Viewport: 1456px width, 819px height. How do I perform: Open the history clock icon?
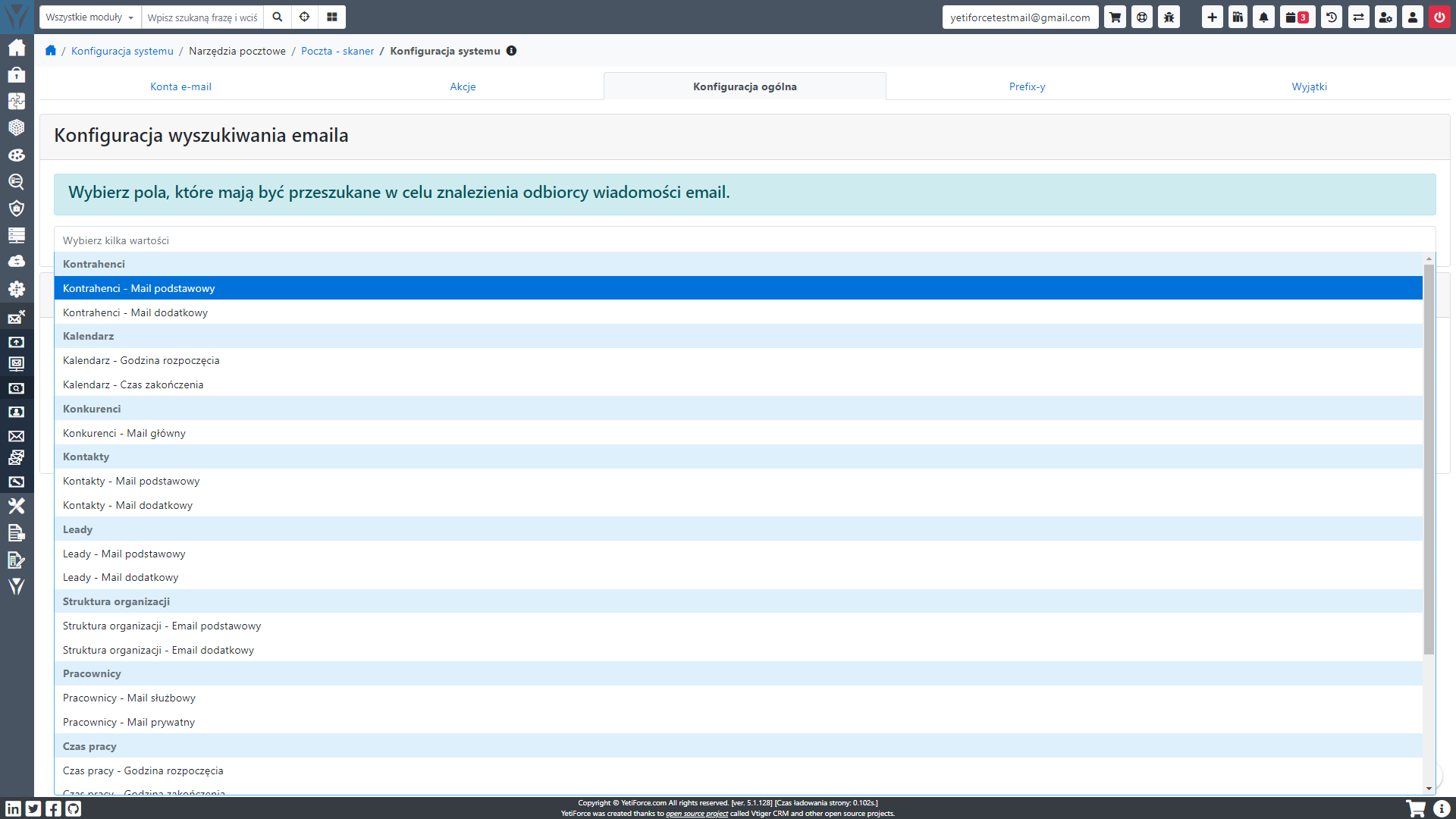1332,17
